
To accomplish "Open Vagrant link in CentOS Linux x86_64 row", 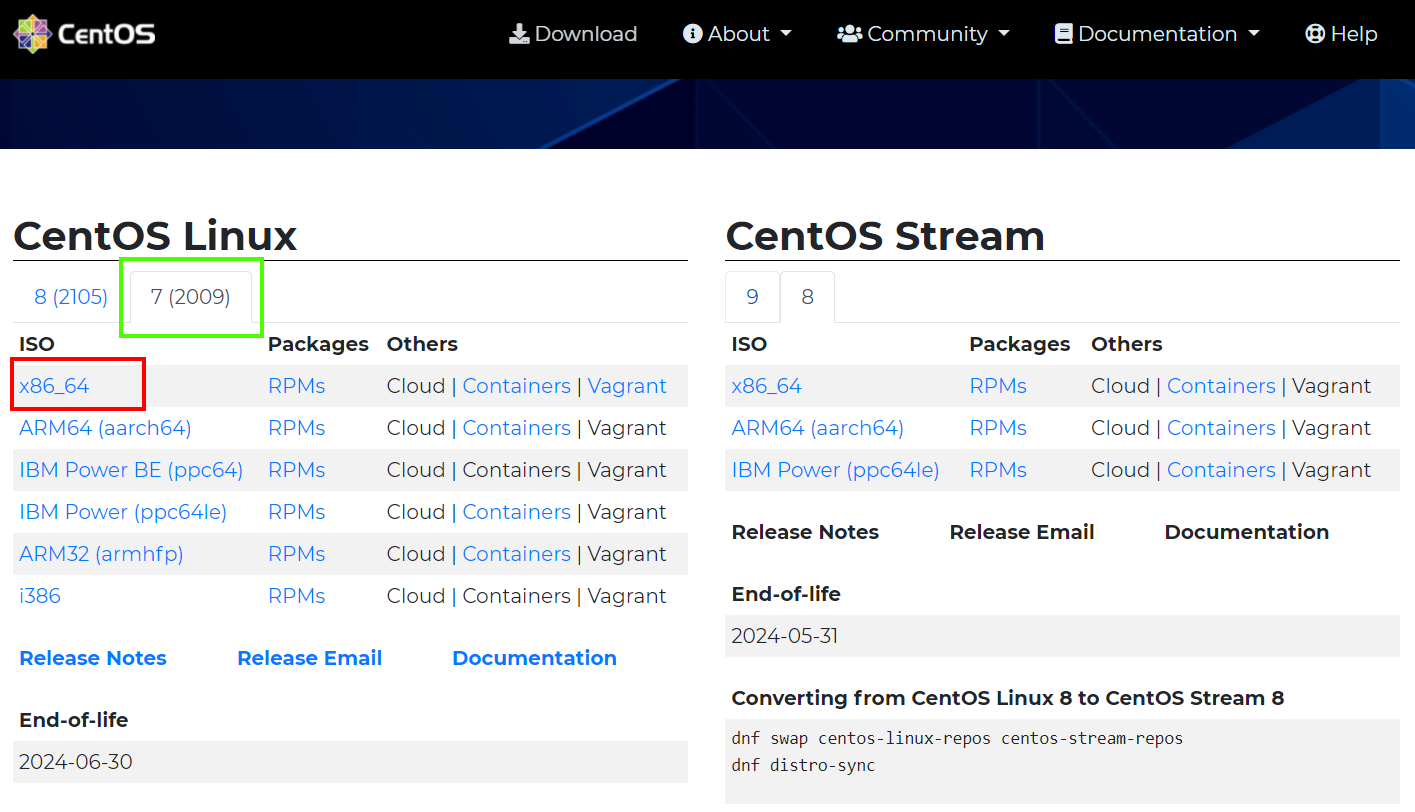I will [627, 386].
